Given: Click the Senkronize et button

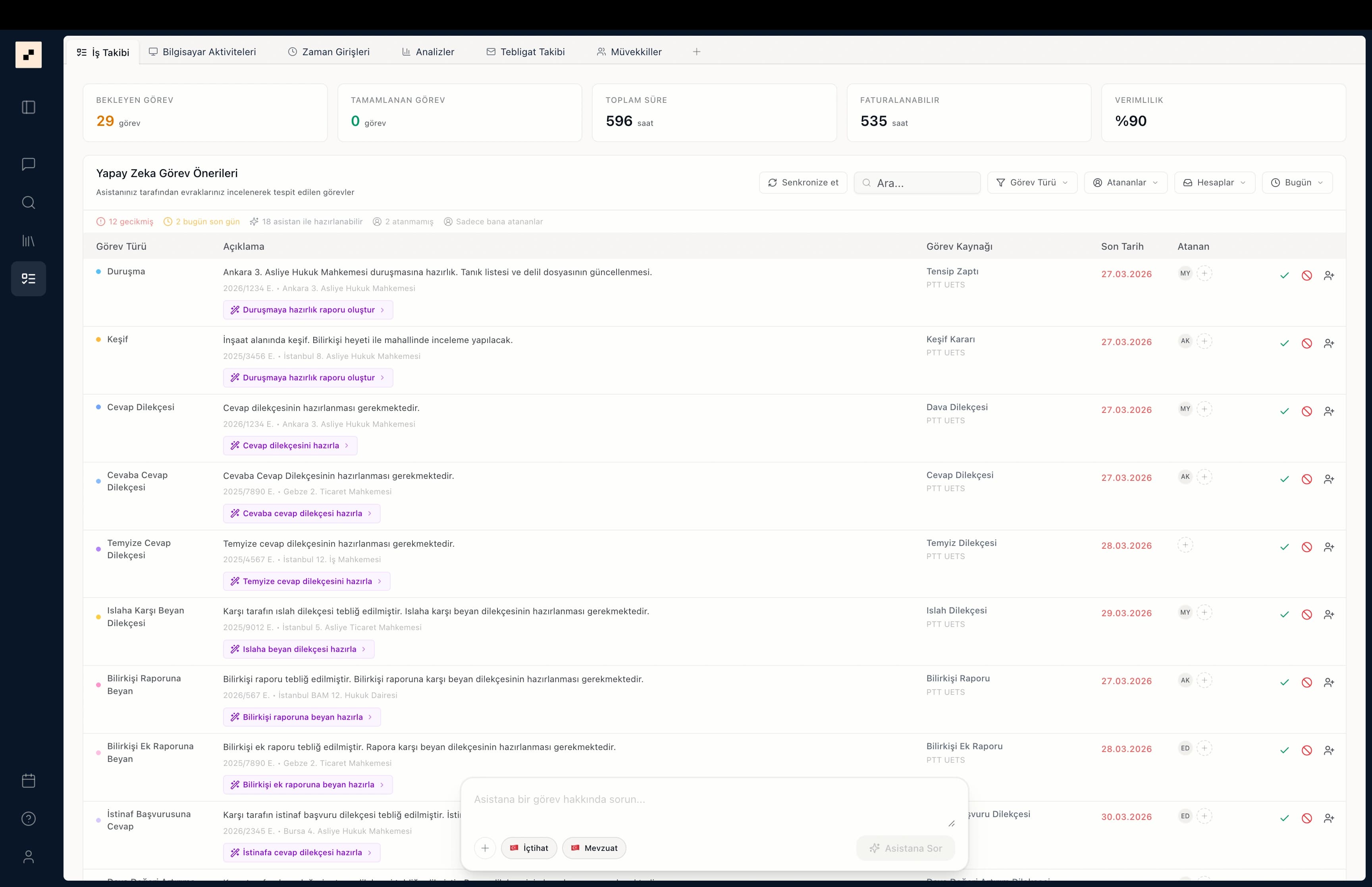Looking at the screenshot, I should (x=803, y=183).
